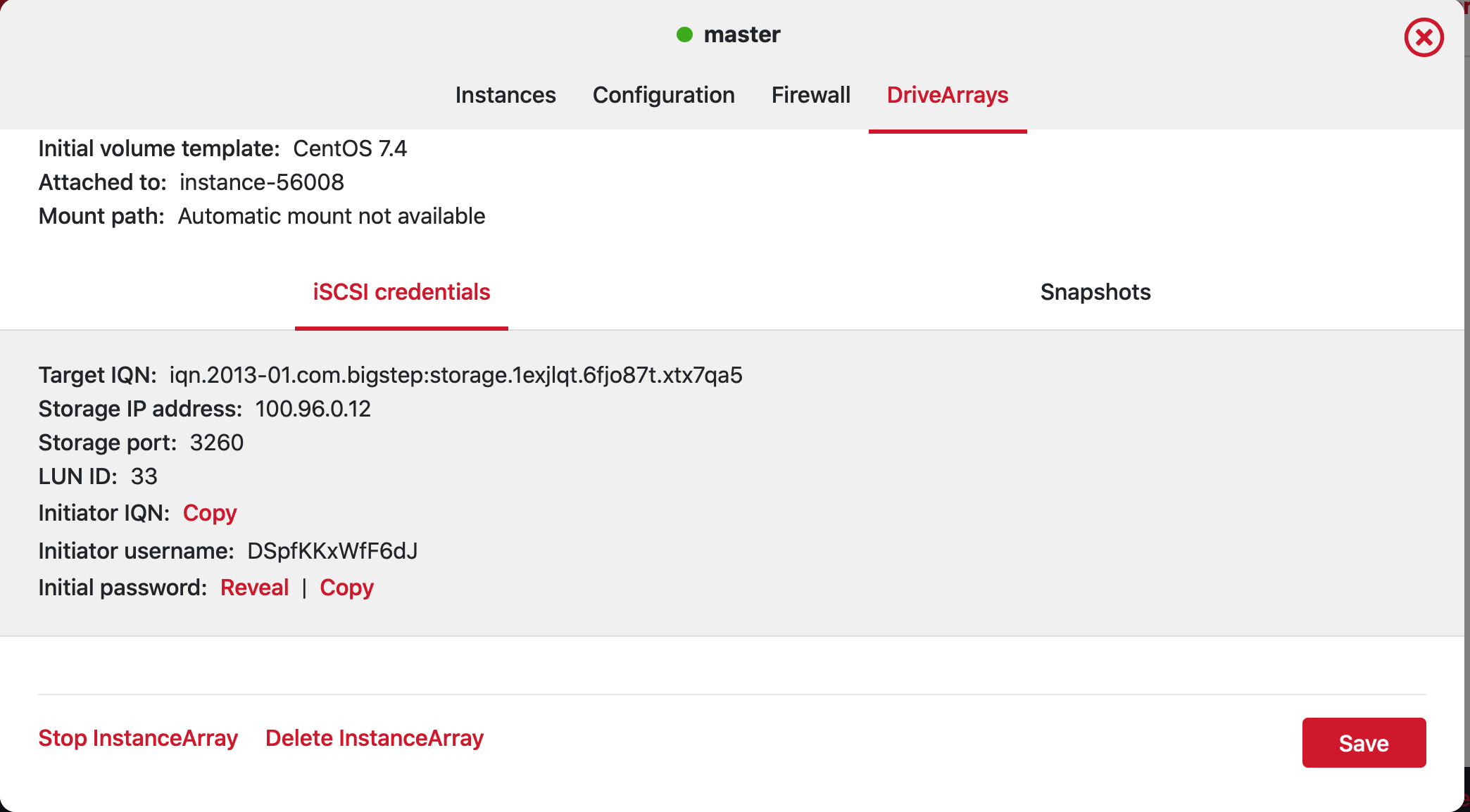Image resolution: width=1470 pixels, height=812 pixels.
Task: Switch to the Snapshots sub-tab
Action: [1095, 292]
